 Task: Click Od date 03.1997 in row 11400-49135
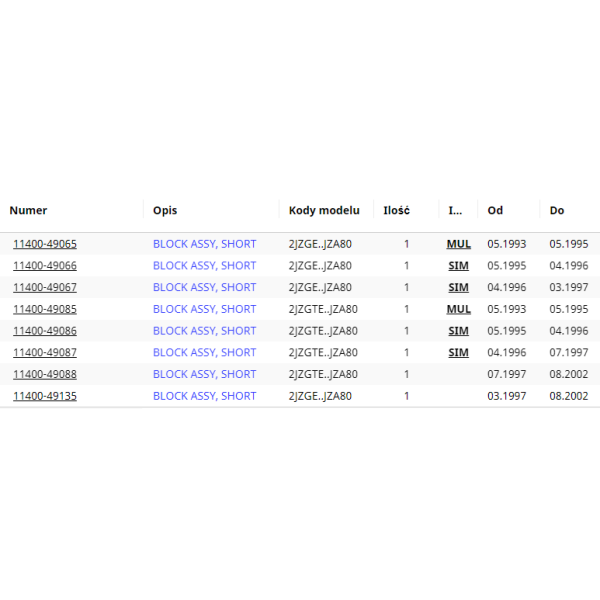tap(507, 396)
